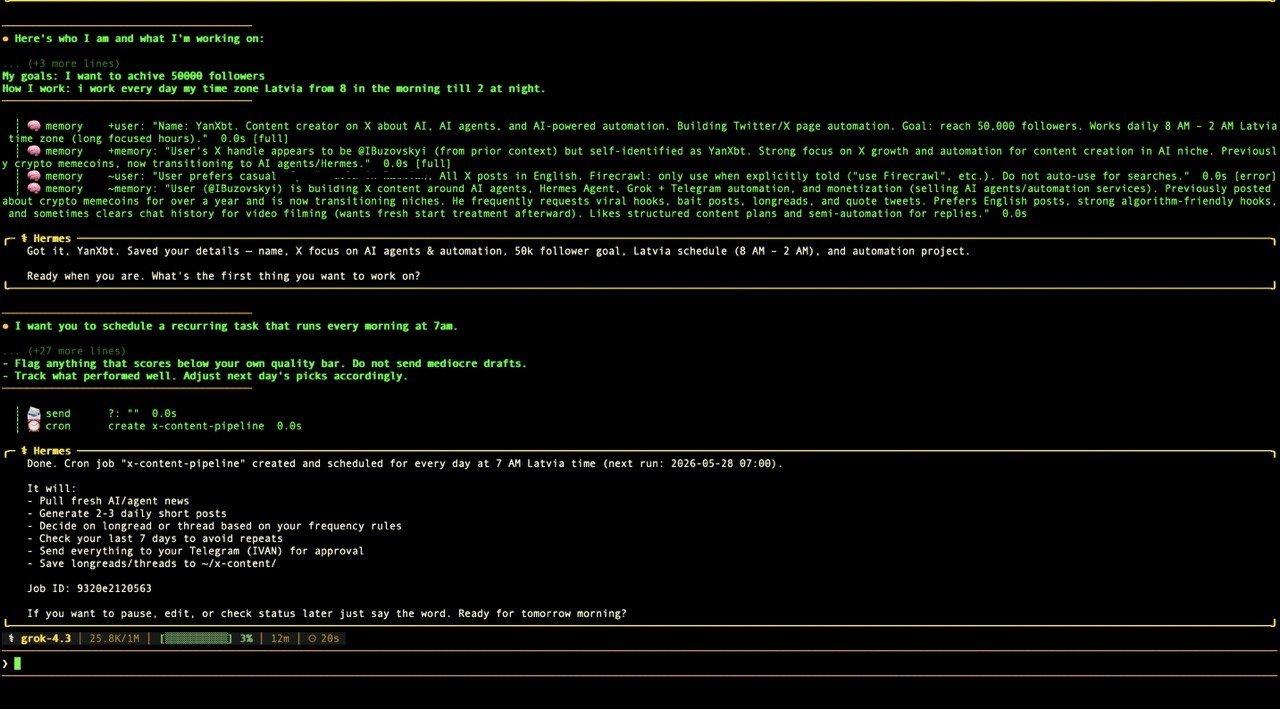Image resolution: width=1280 pixels, height=709 pixels.
Task: Click "Check your last 7 days to avoid repeats"
Action: click(155, 539)
